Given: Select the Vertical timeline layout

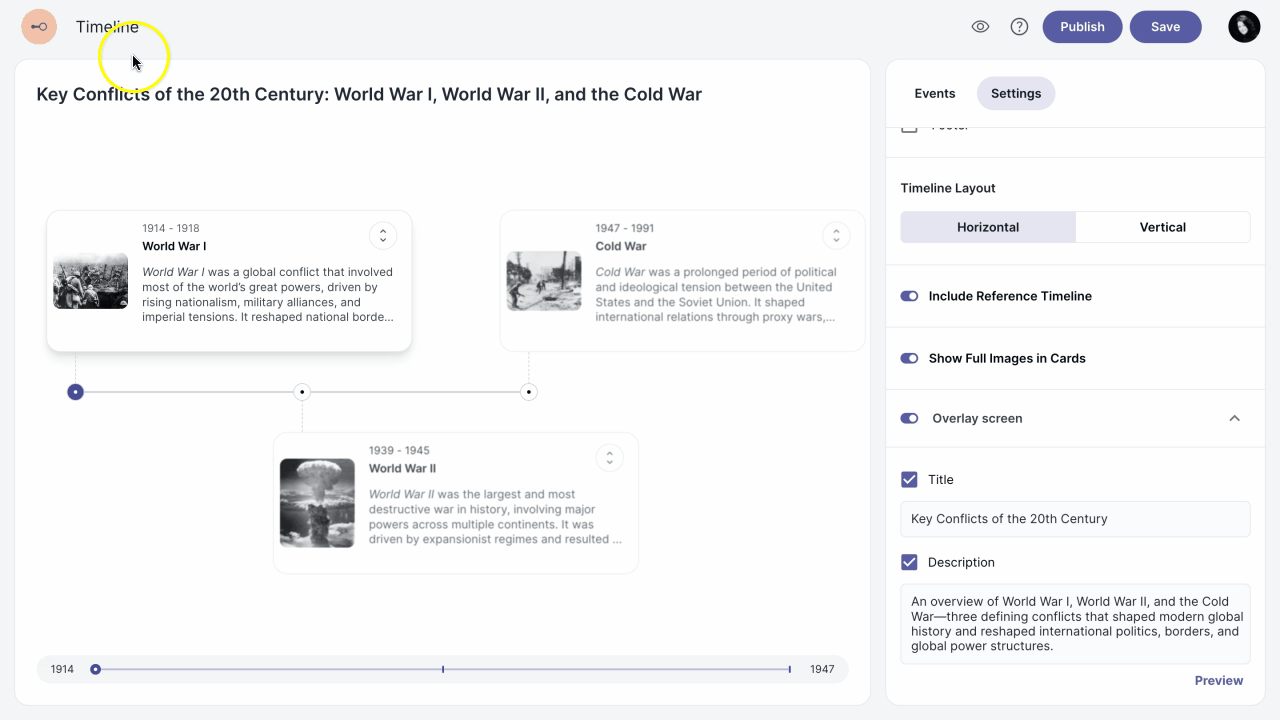Looking at the screenshot, I should 1162,227.
